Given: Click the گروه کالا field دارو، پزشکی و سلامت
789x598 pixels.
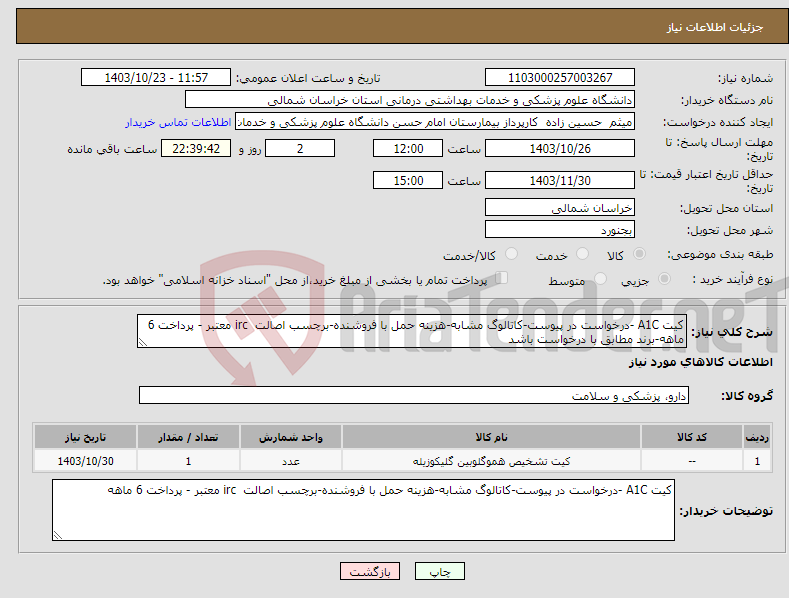Looking at the screenshot, I should (x=414, y=395).
